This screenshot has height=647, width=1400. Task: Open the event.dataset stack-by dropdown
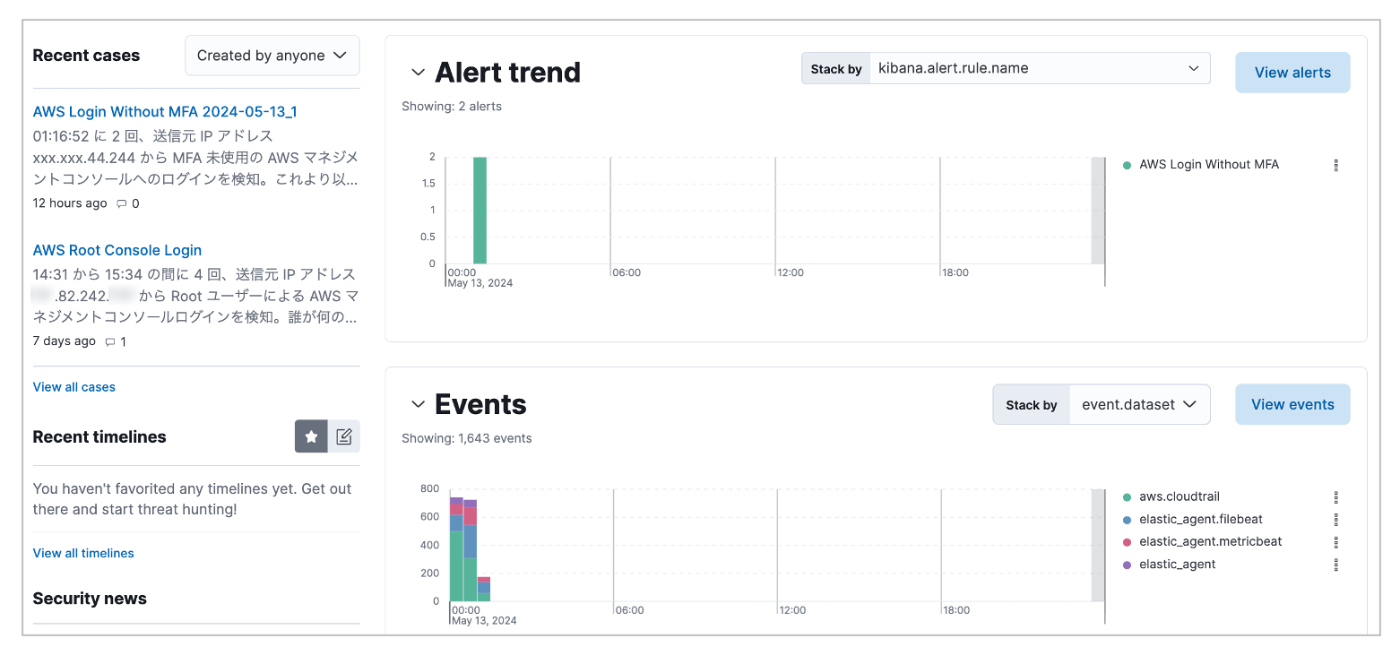(1140, 405)
